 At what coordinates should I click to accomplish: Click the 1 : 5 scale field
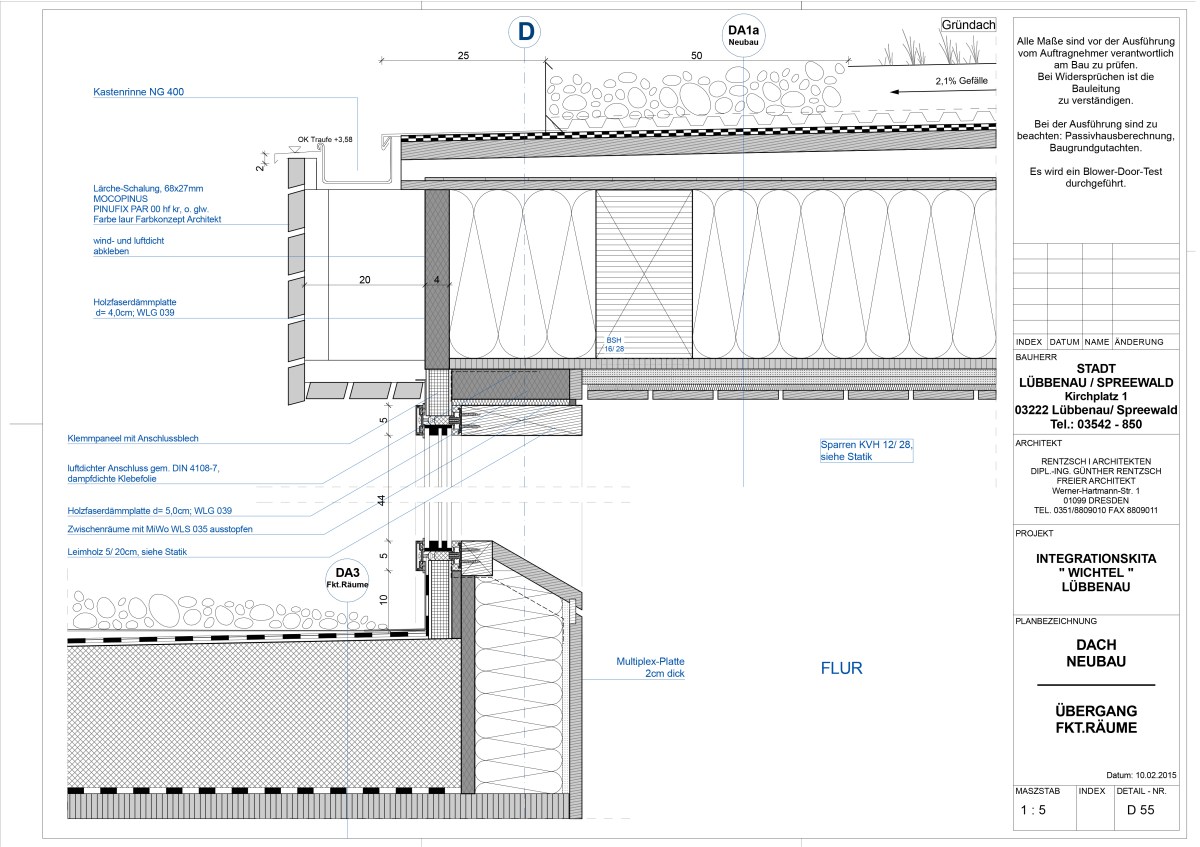(1033, 810)
